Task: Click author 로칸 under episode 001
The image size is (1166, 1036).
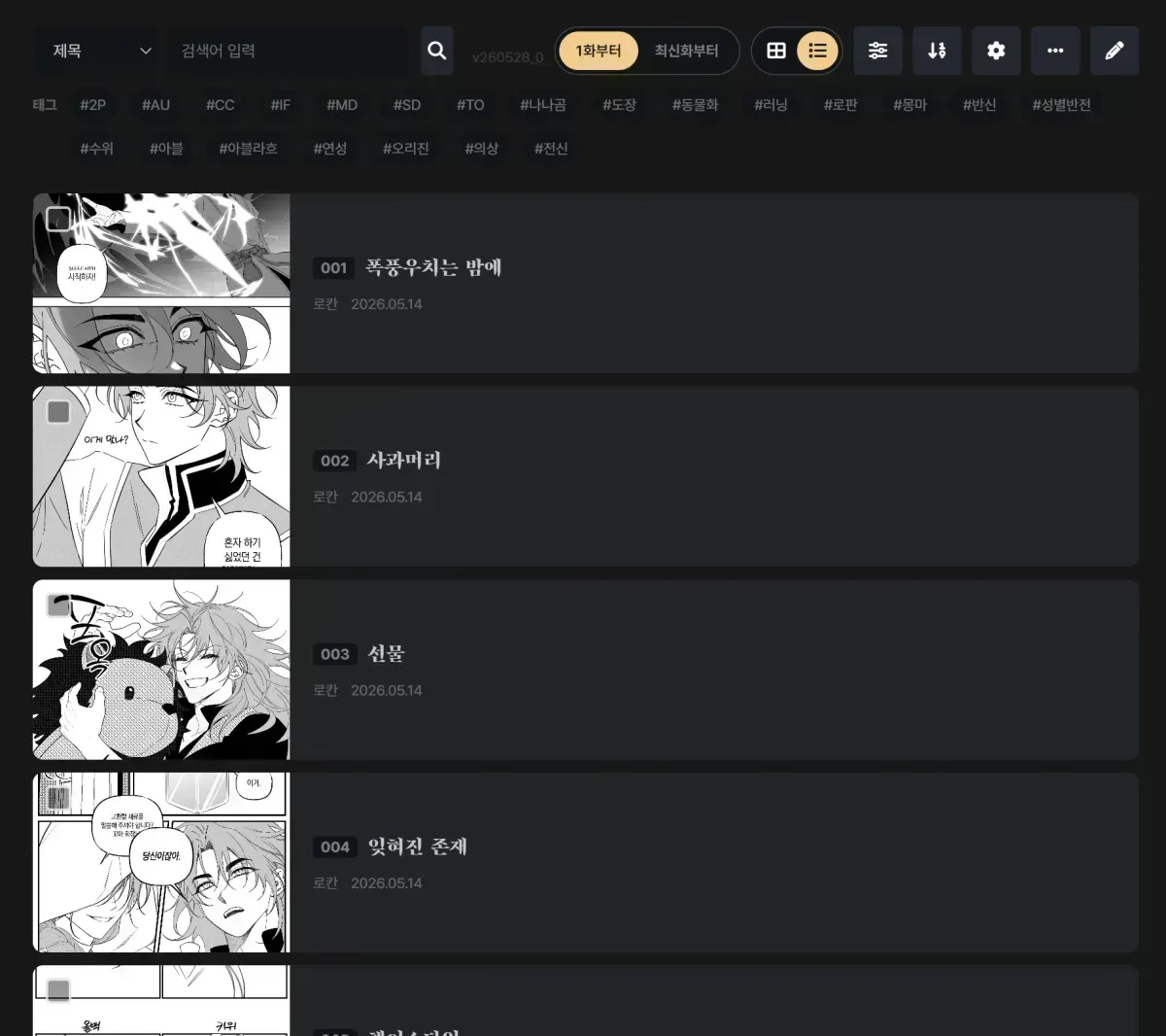Action: [x=326, y=304]
